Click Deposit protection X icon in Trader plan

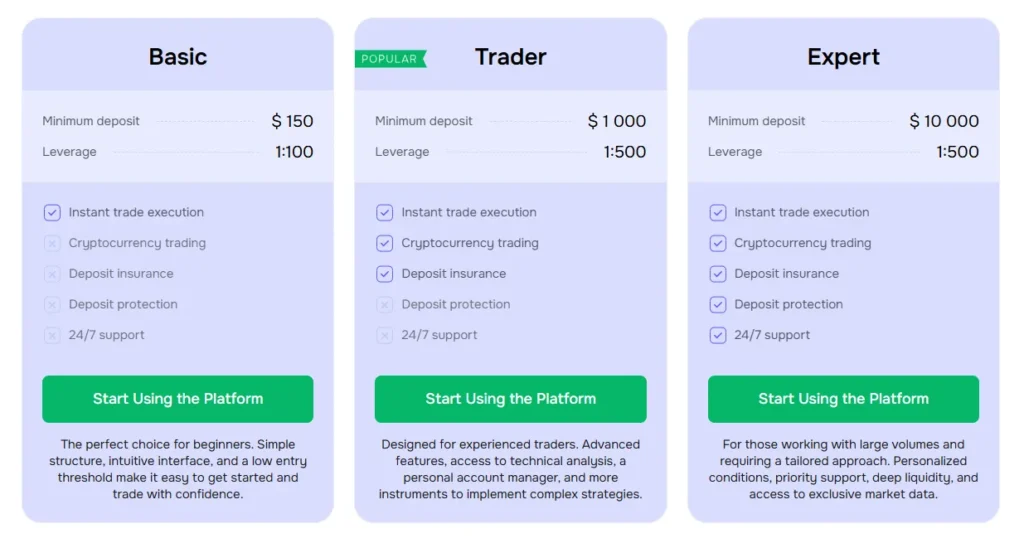[x=384, y=305]
